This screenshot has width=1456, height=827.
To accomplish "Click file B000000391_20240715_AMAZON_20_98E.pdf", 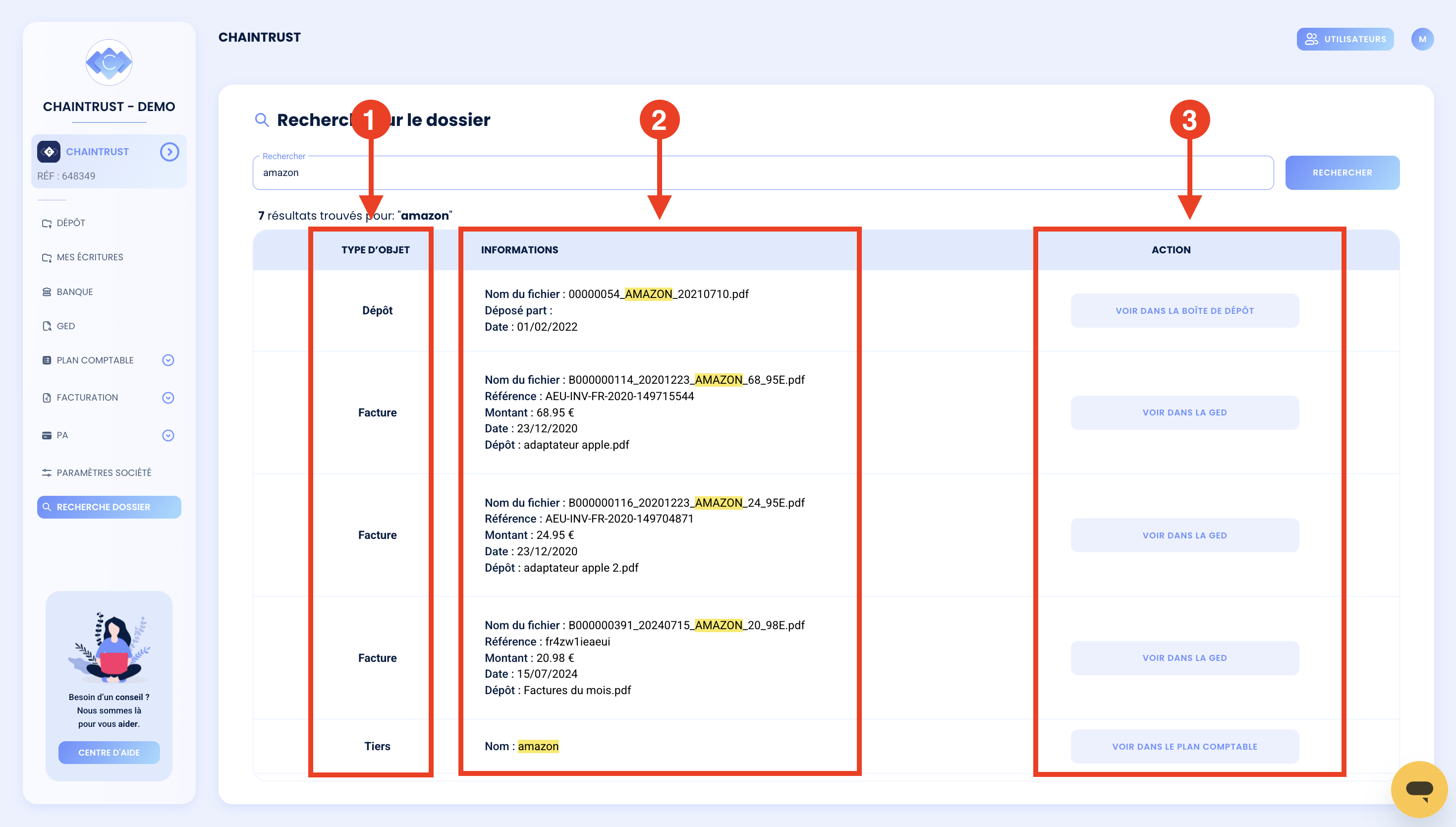I will pyautogui.click(x=686, y=625).
